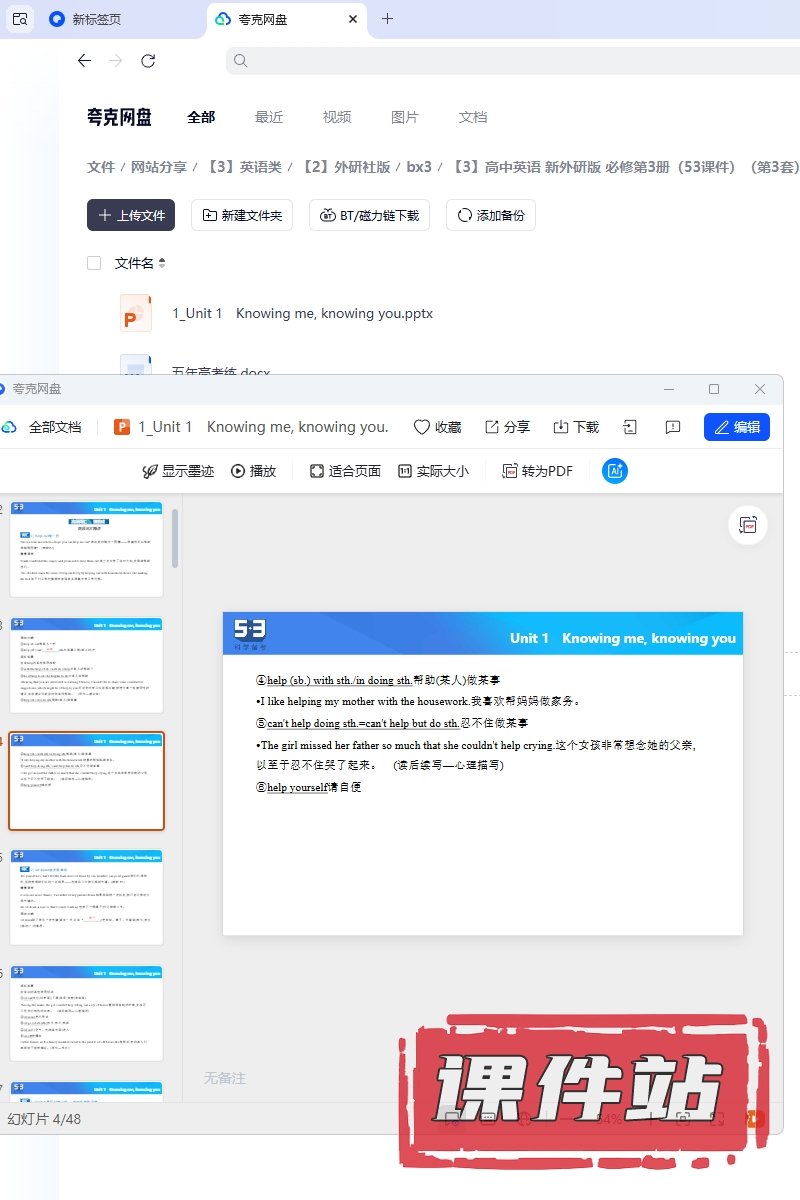Switch to 实际大小 actual size
Image resolution: width=800 pixels, height=1200 pixels.
click(x=433, y=471)
